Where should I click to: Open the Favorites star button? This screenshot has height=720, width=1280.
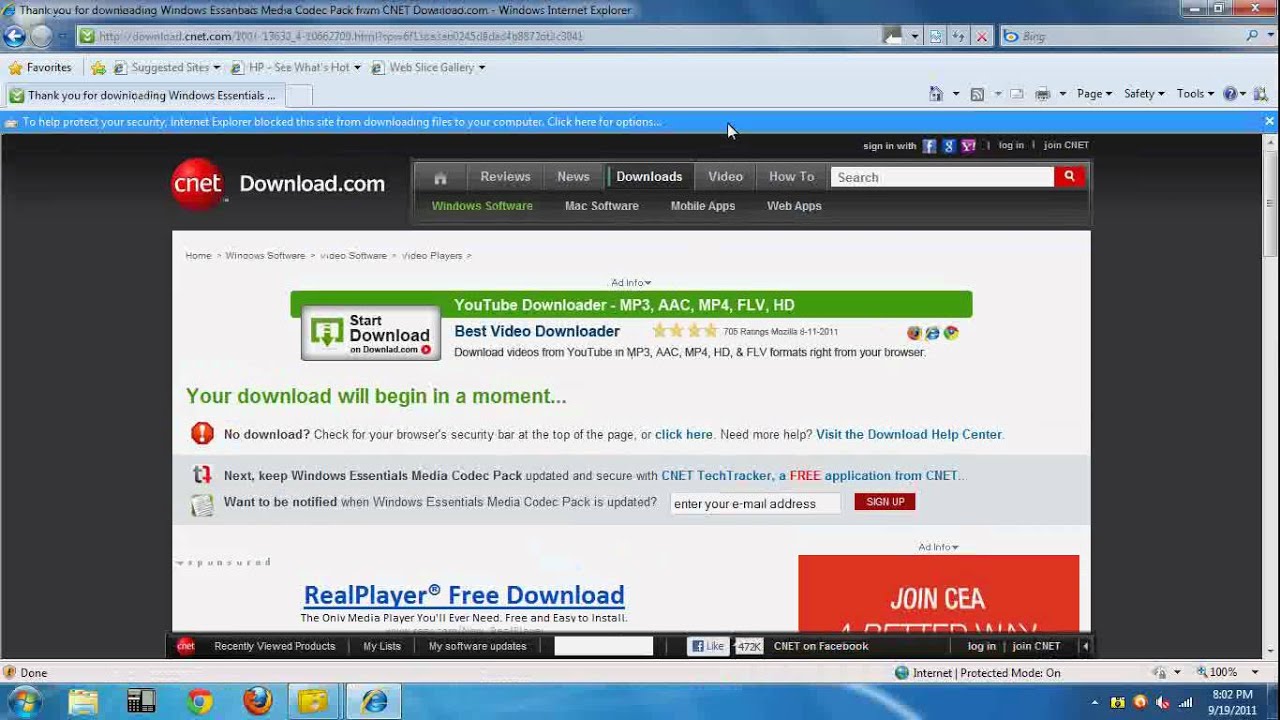40,68
